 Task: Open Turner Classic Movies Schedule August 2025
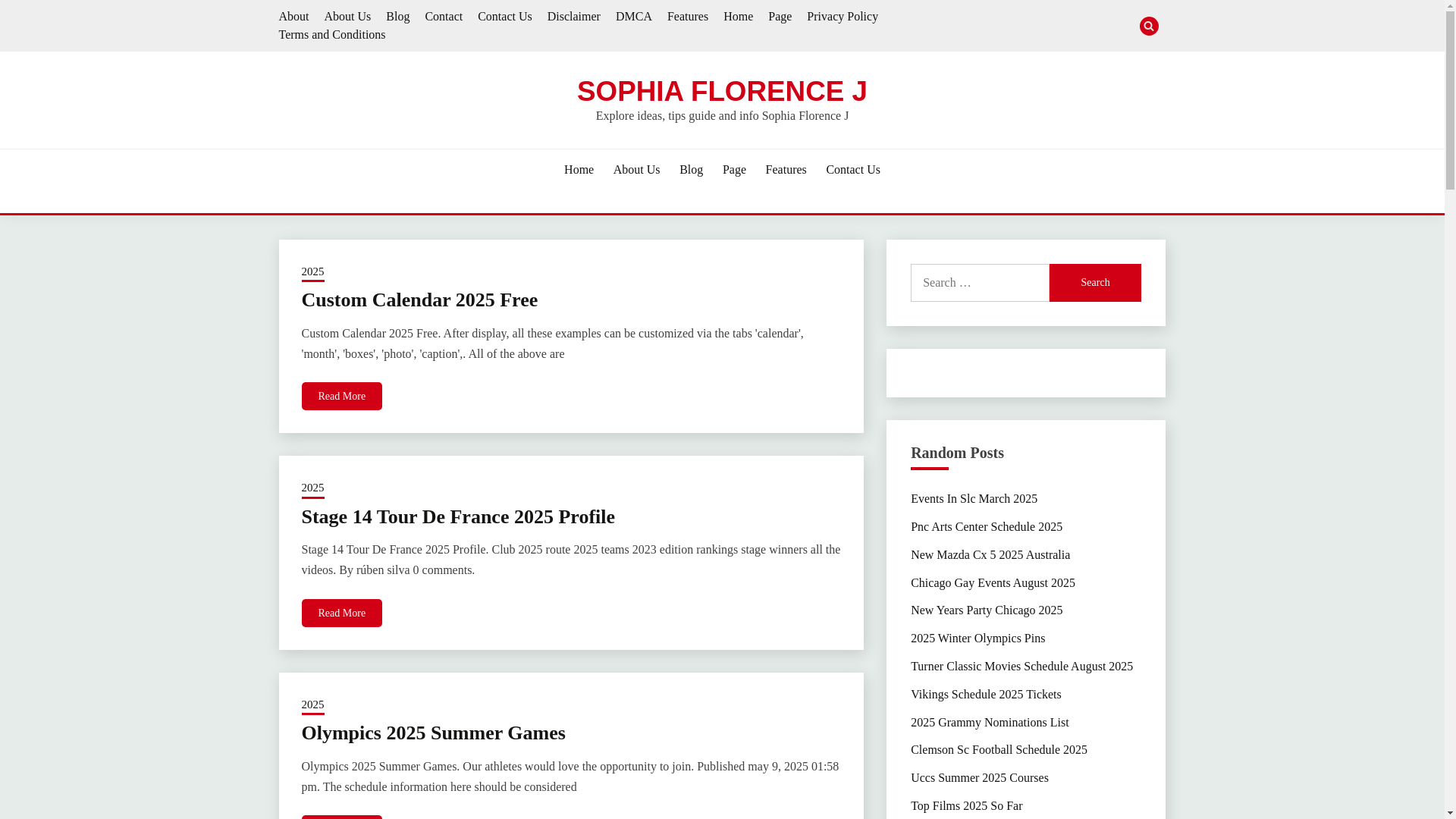point(1021,667)
